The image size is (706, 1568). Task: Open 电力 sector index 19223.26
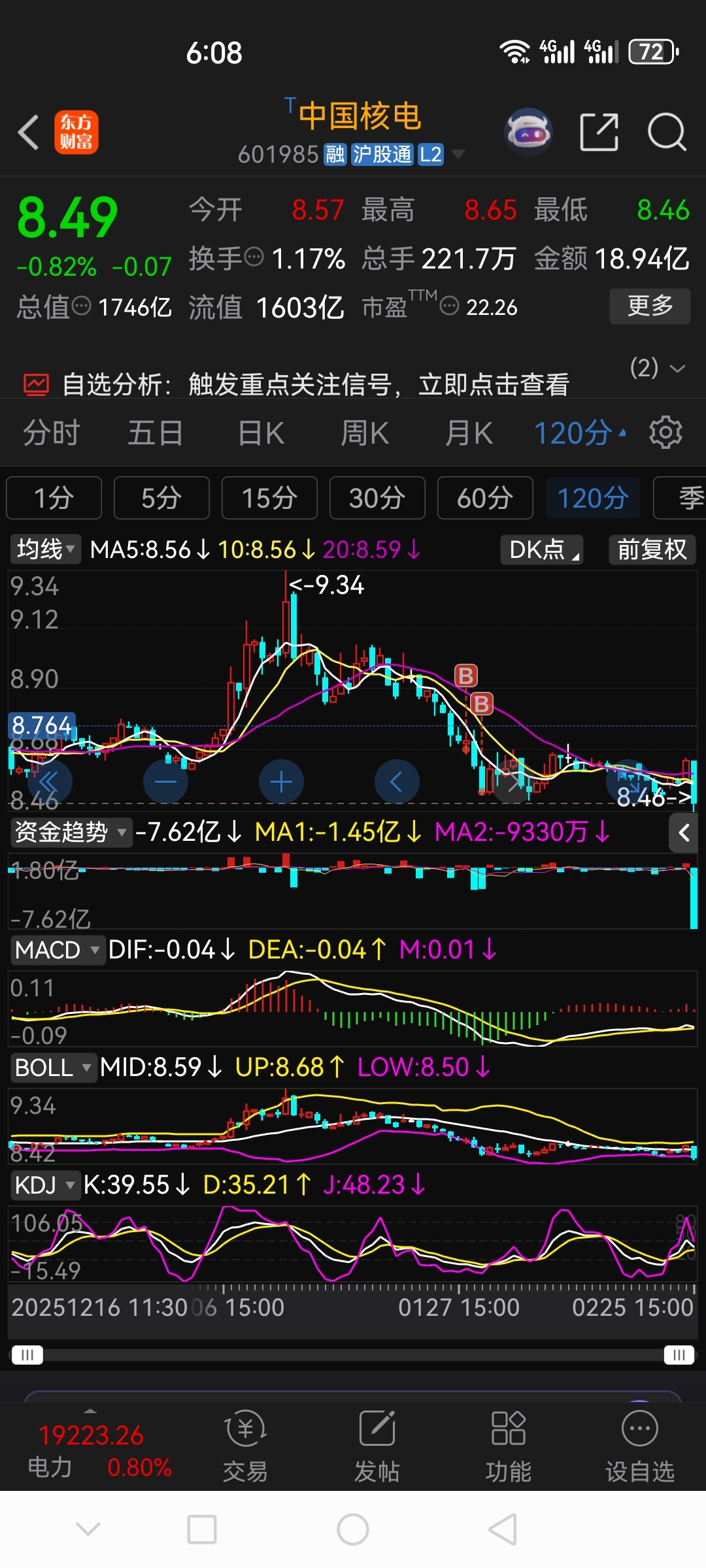99,1450
